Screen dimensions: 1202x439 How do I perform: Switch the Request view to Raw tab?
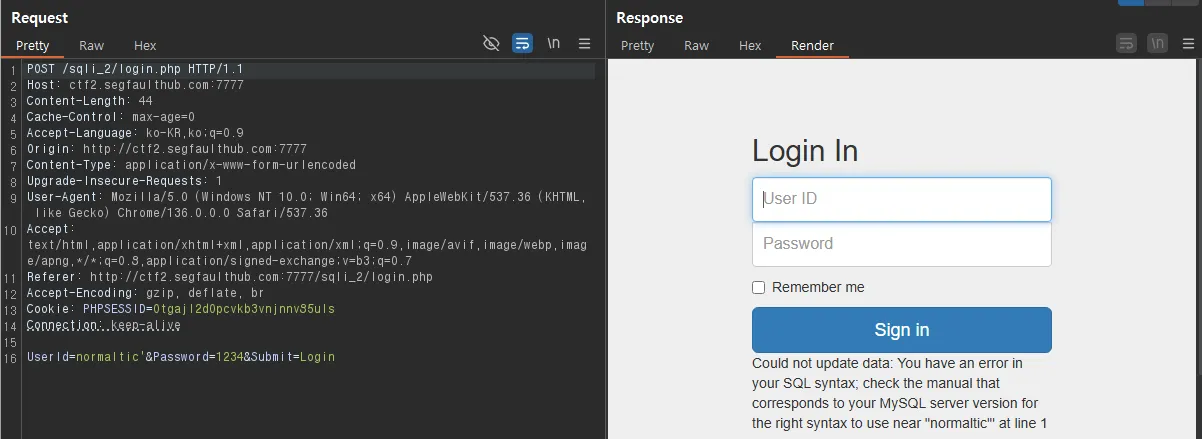pyautogui.click(x=92, y=45)
